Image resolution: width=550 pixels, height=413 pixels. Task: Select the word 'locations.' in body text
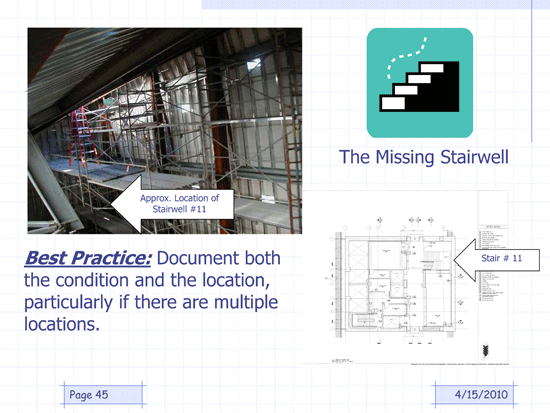click(62, 324)
